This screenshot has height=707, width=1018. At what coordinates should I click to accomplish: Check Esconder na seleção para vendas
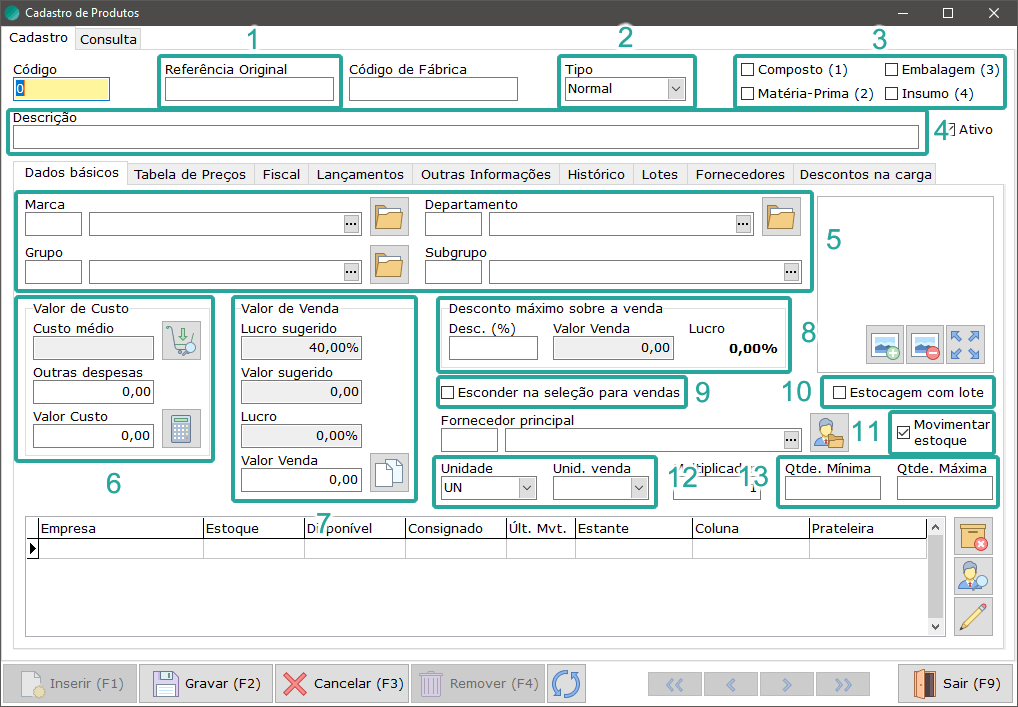pos(448,392)
